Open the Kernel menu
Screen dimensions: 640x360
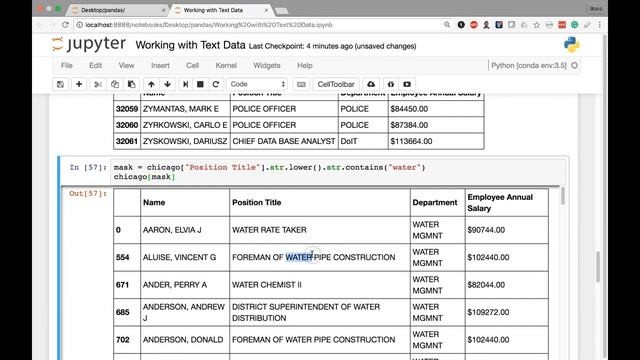[226, 65]
